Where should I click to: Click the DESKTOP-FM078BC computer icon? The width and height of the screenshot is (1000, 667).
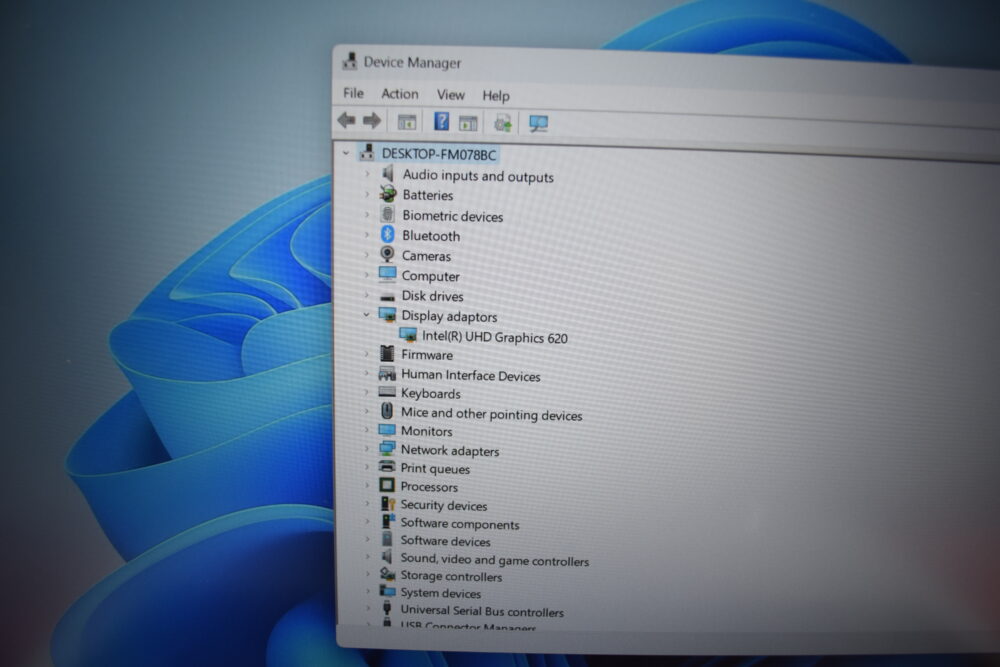[x=367, y=152]
